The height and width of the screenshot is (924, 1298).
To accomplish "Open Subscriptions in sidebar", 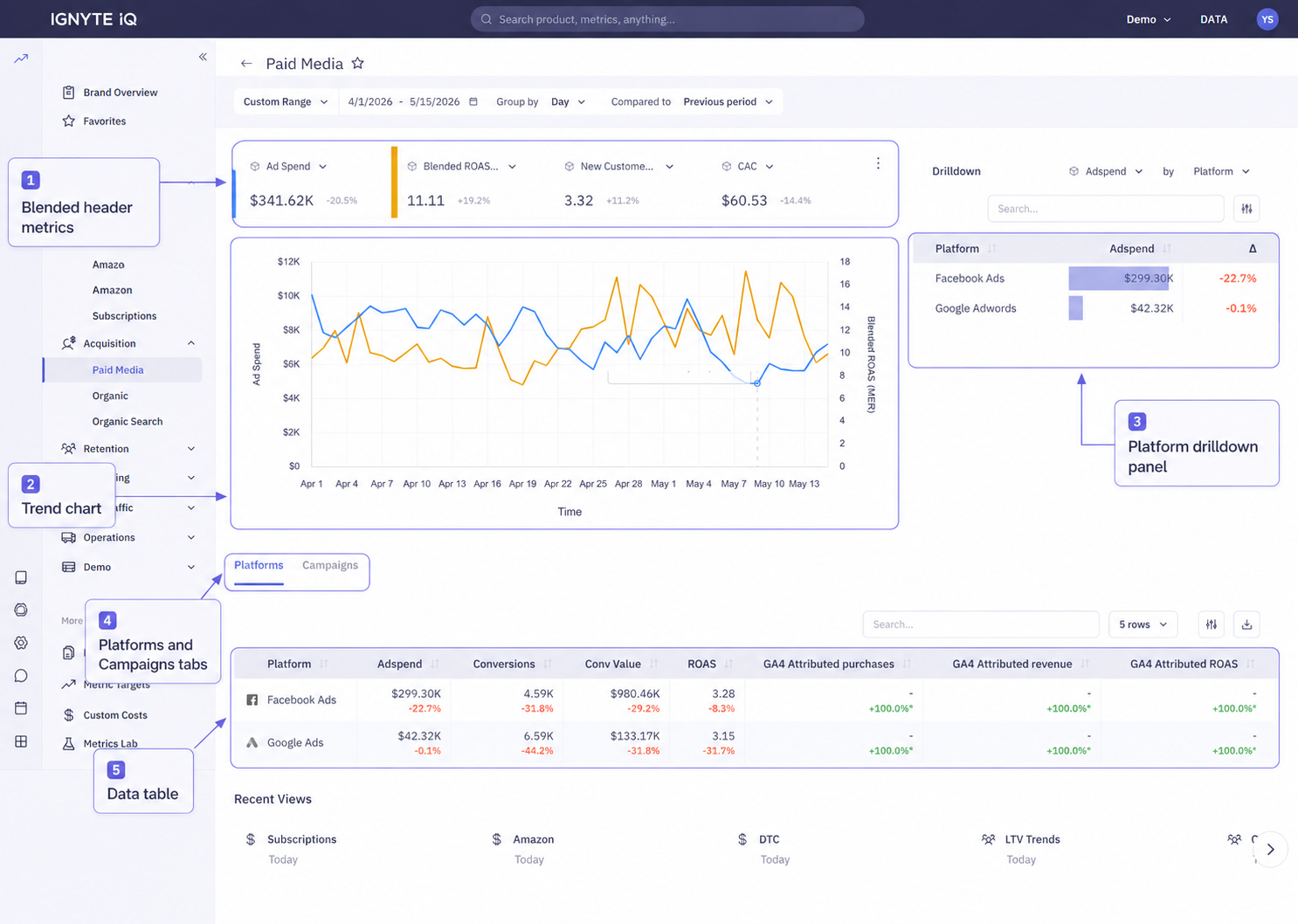I will point(125,316).
